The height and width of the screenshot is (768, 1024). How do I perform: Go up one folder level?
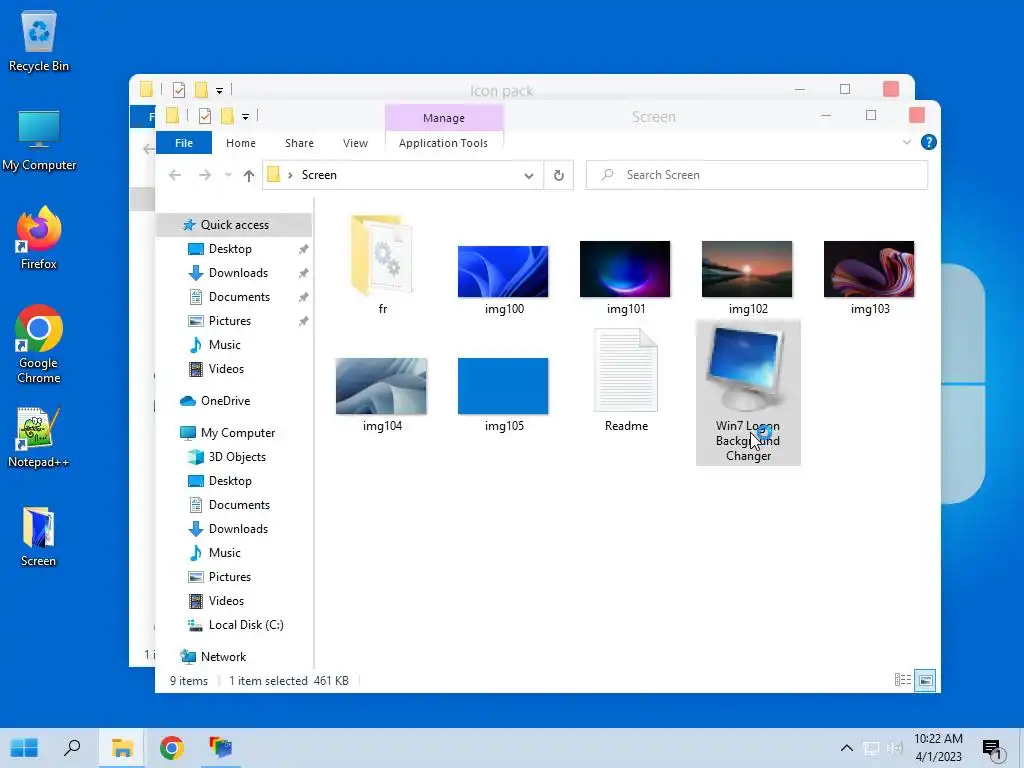pos(248,175)
